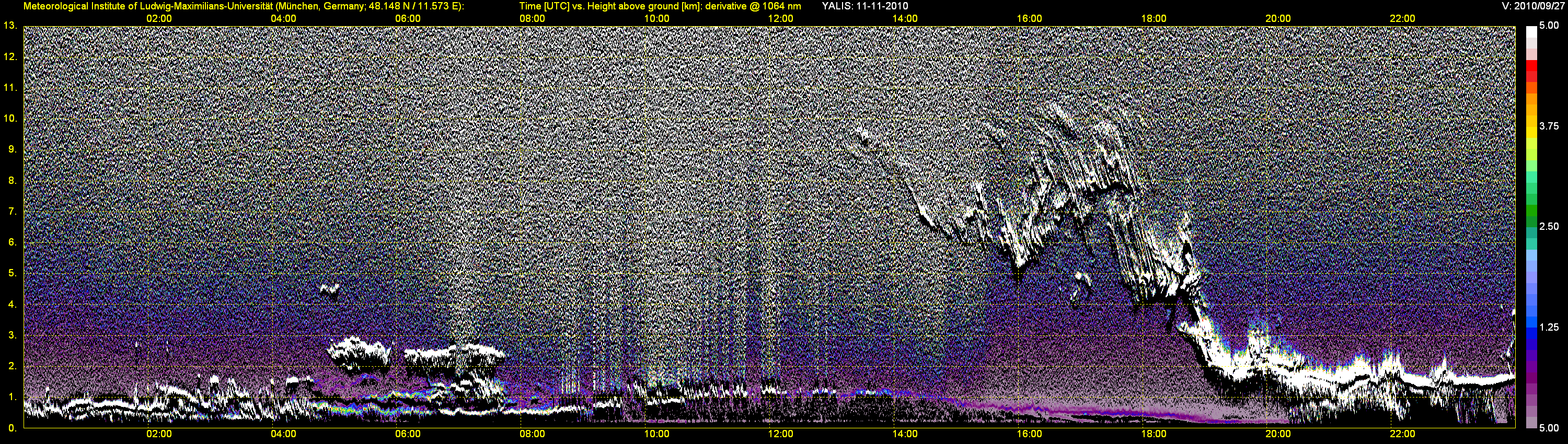Click the 12:00 label on the bottom time axis
Screen dimensions: 1568x444
point(780,434)
